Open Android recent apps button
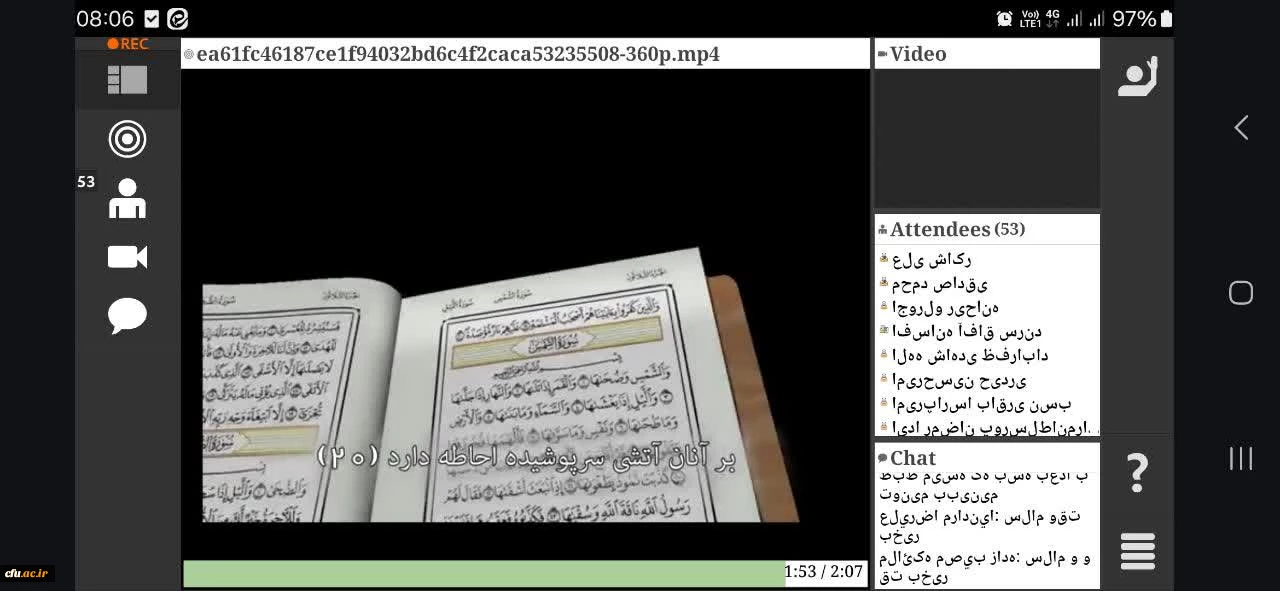Viewport: 1280px width, 591px height. click(x=1240, y=459)
